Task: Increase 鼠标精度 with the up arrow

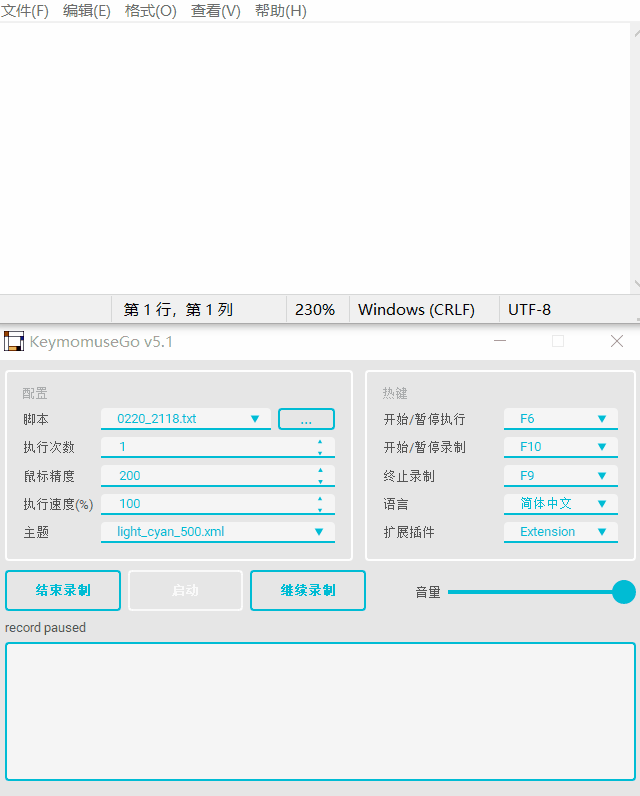Action: pyautogui.click(x=320, y=471)
